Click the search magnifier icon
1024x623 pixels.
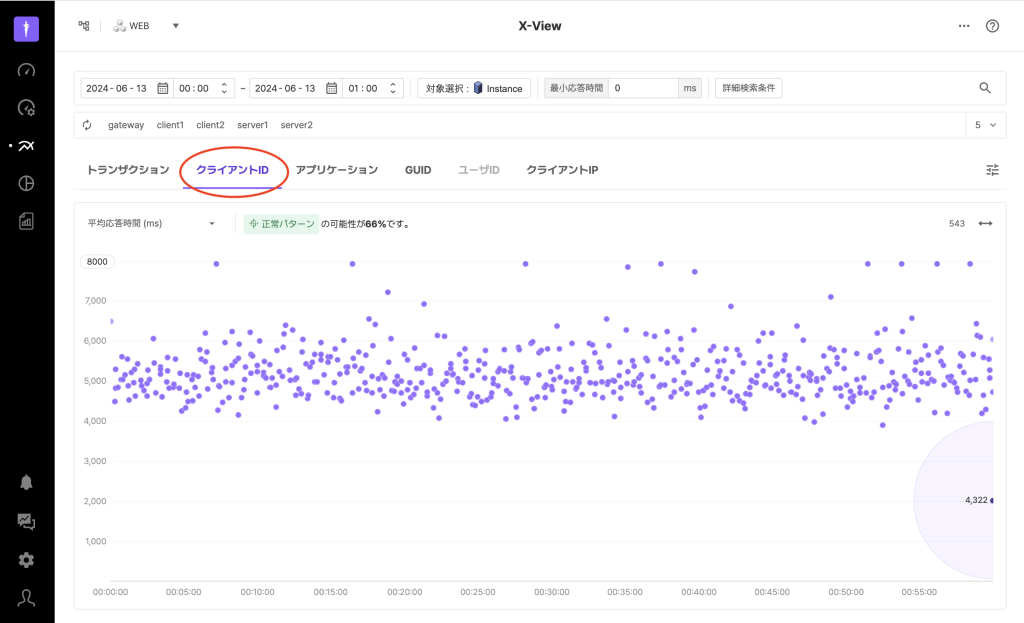[985, 88]
